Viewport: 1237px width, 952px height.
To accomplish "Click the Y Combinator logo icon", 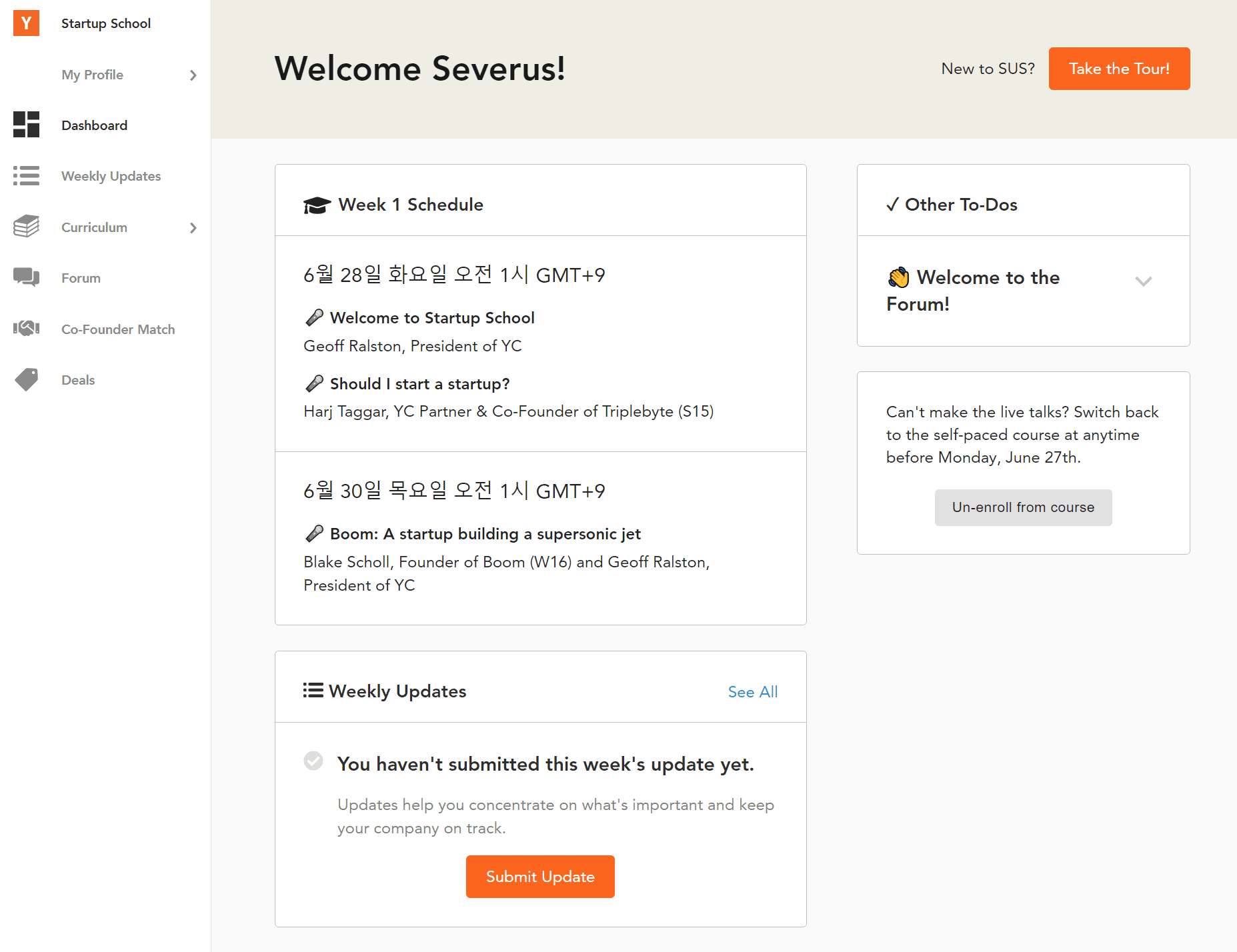I will [x=26, y=23].
